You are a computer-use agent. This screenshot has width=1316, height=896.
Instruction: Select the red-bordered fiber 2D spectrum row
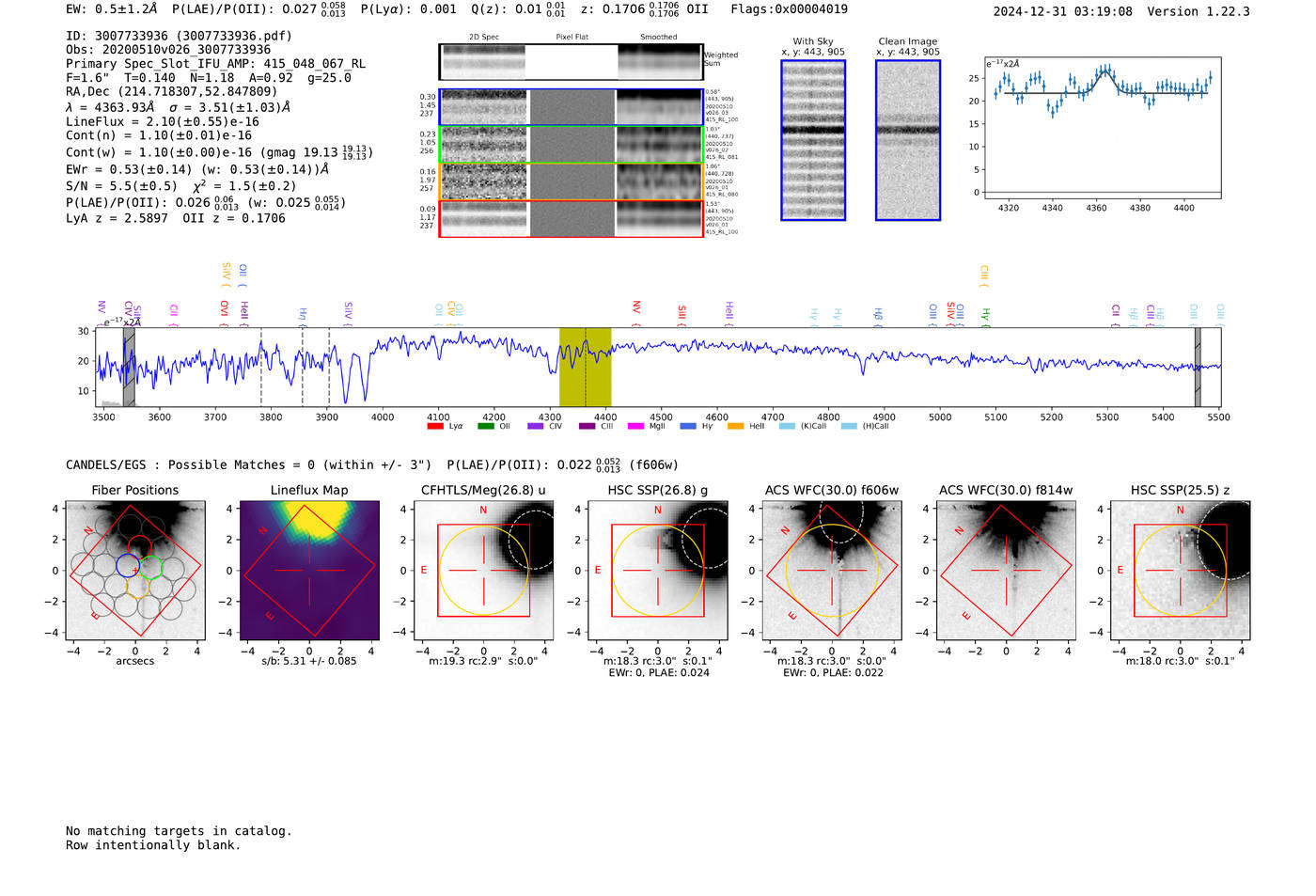pos(571,218)
